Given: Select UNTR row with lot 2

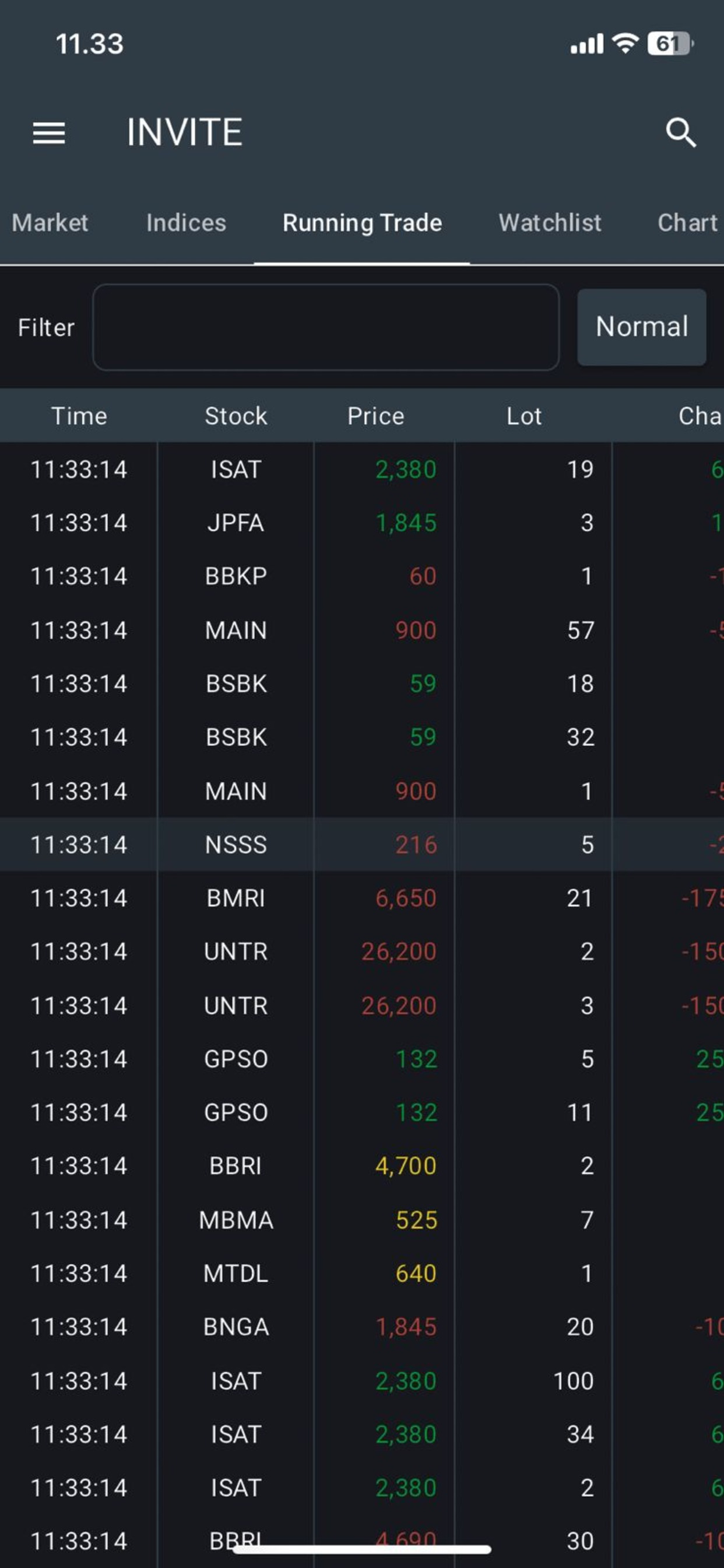Looking at the screenshot, I should point(362,951).
